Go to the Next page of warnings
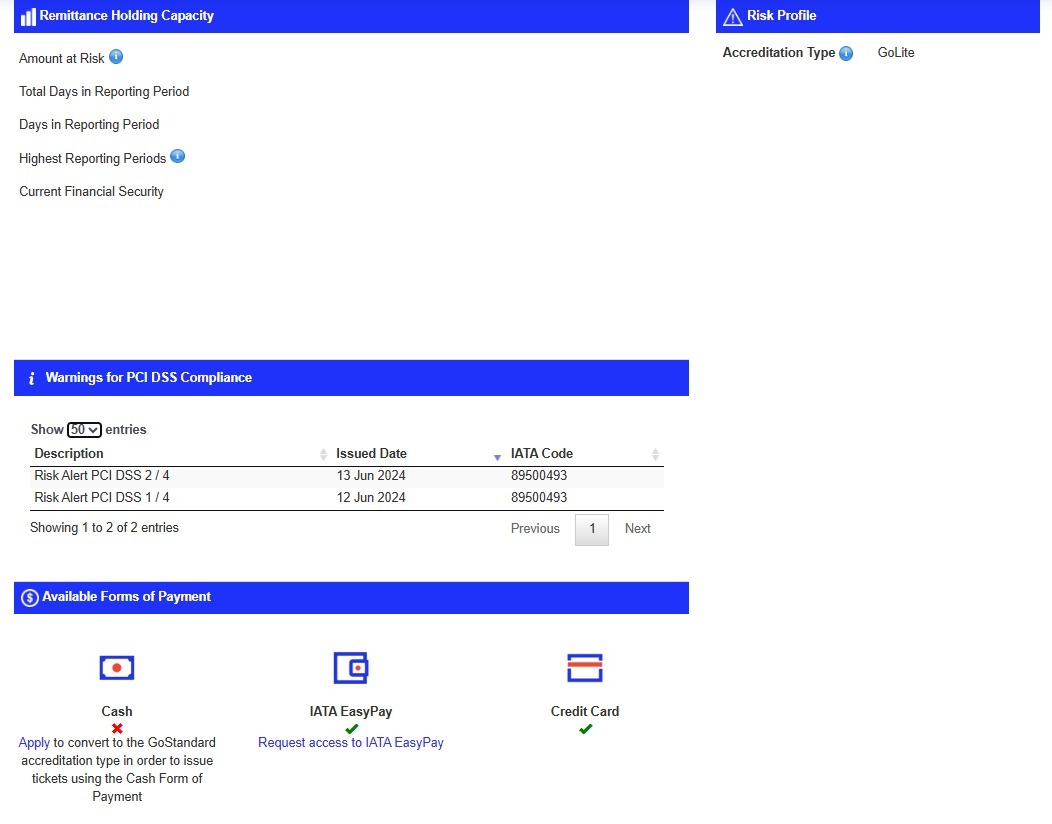 click(637, 529)
